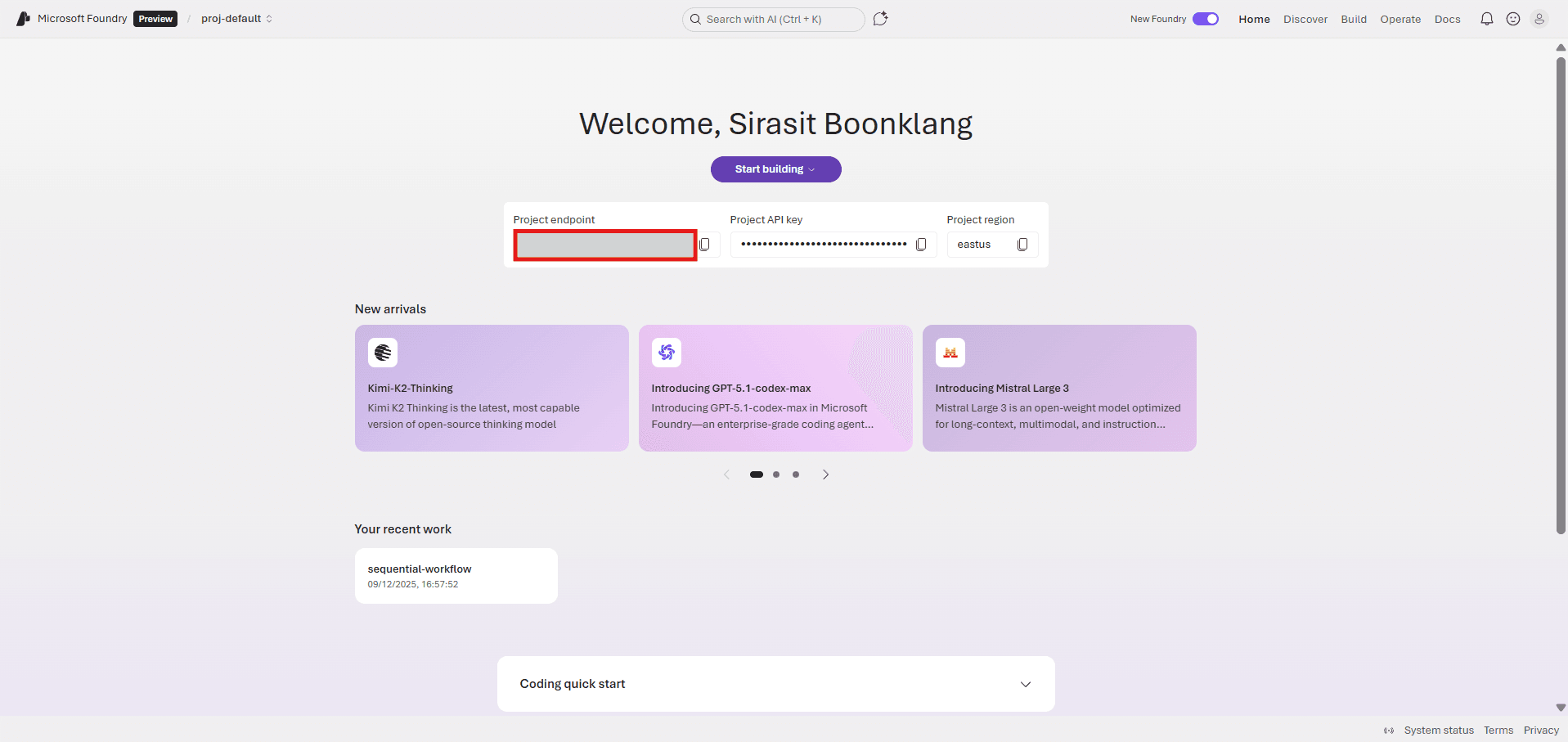Click the Search with AI box
The image size is (1568, 742).
[773, 19]
